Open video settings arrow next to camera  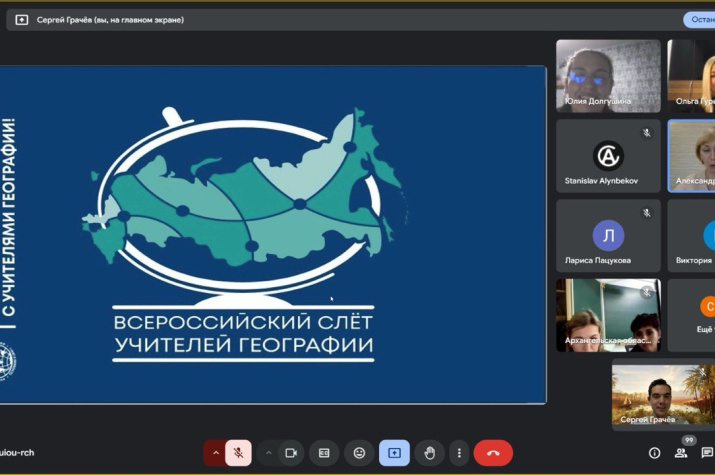(269, 453)
